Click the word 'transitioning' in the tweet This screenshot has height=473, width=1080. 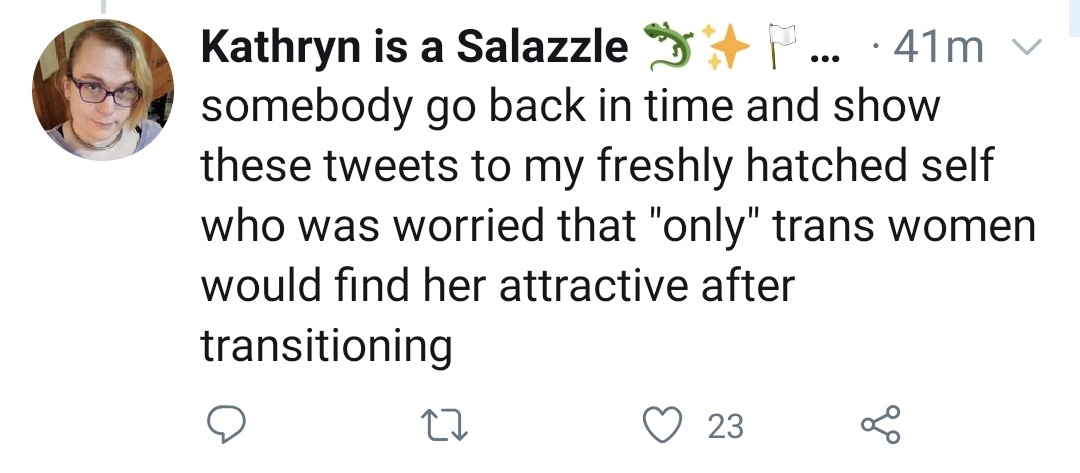(x=326, y=346)
